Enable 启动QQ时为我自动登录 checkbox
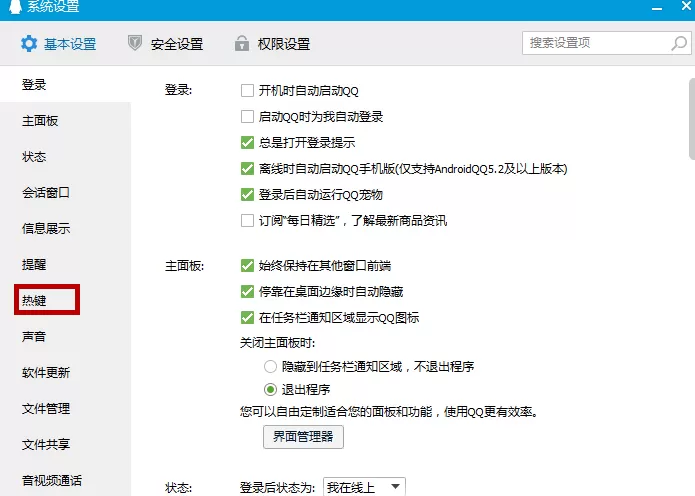Viewport: 695px width, 496px height. 247,117
